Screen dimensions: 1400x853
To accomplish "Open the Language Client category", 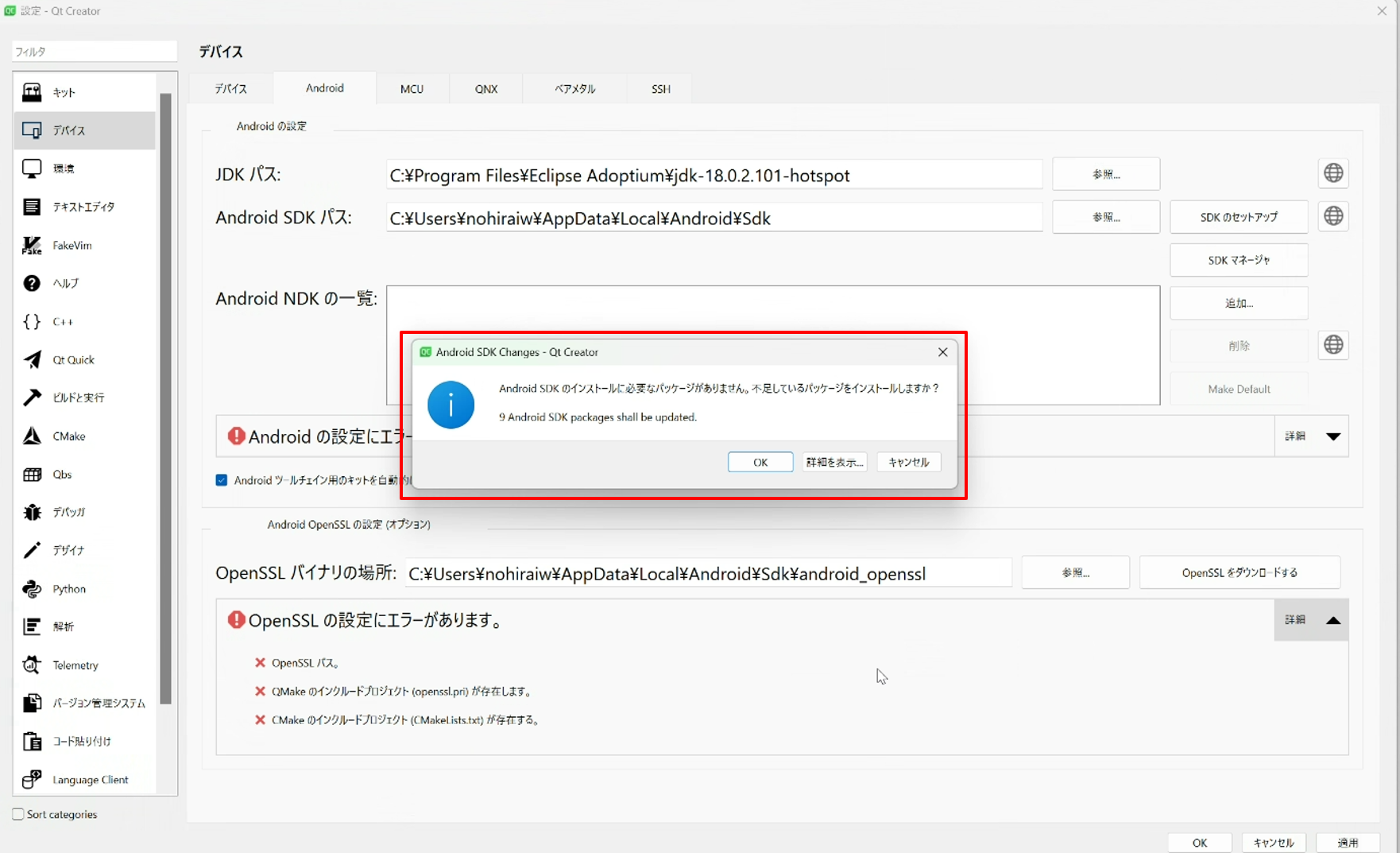I will point(90,780).
